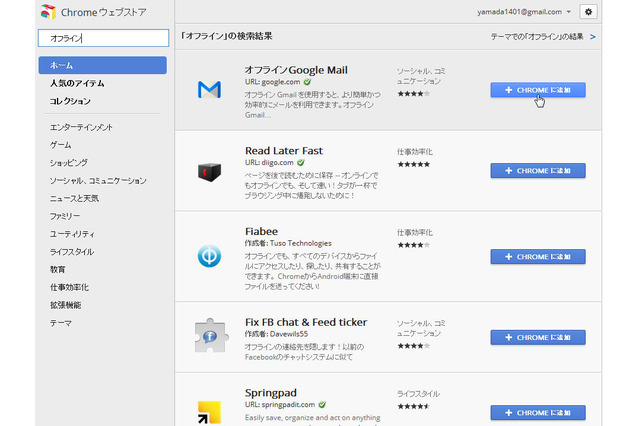Click the Fiabee description text

click(x=312, y=271)
